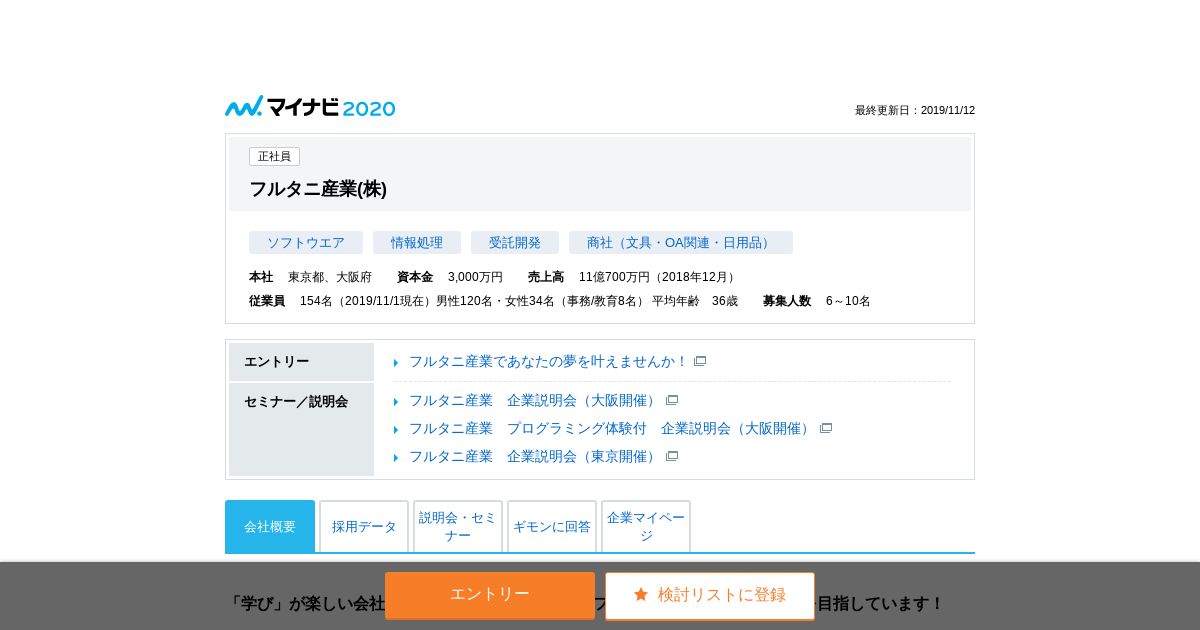Screen dimensions: 1200x630
Task: Click 売上高 11億700万円 text
Action: tap(633, 277)
